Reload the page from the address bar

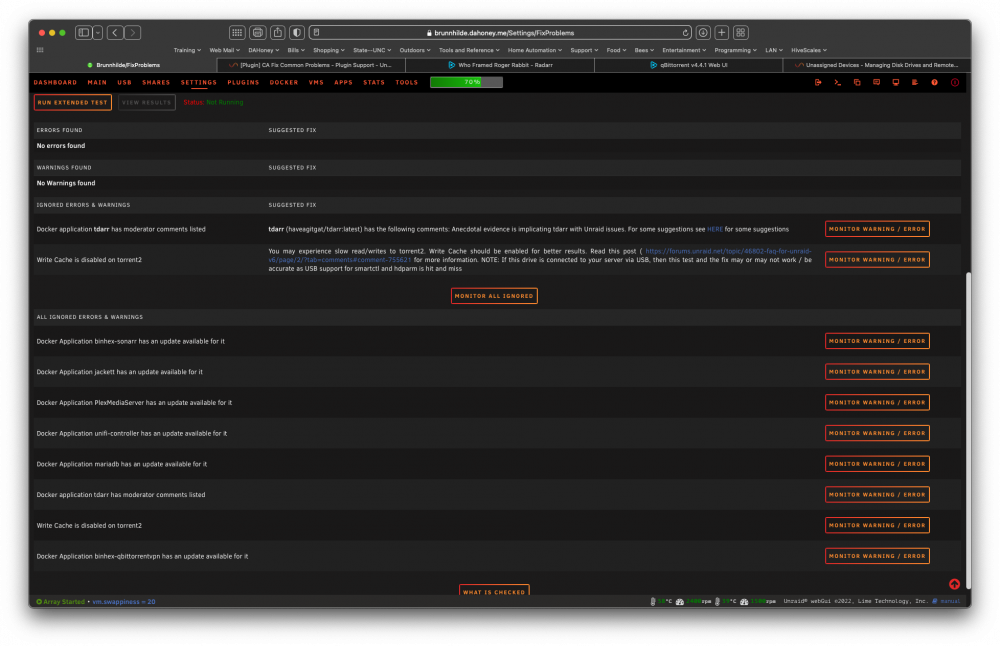(685, 33)
